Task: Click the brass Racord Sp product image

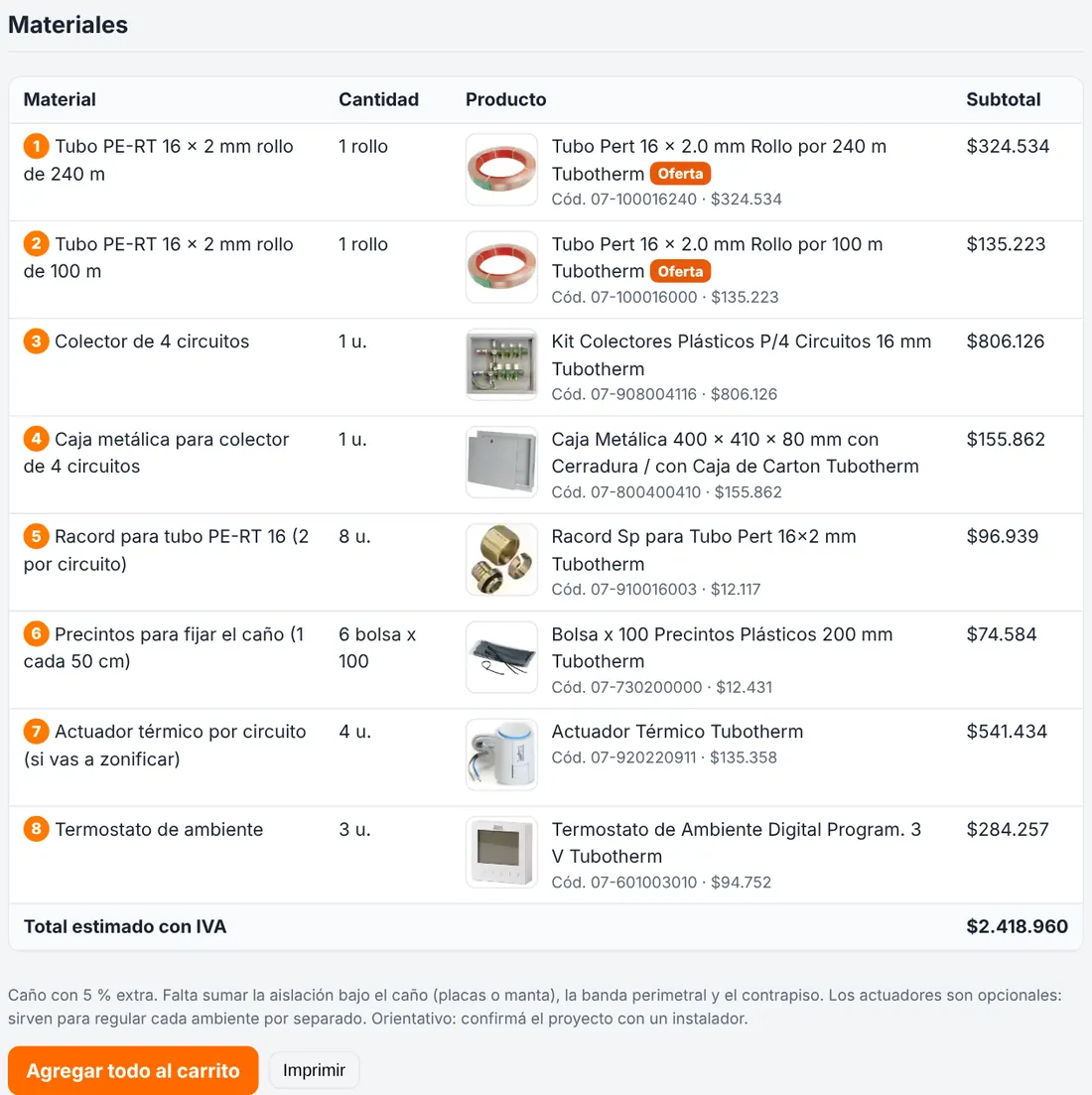Action: pos(501,559)
